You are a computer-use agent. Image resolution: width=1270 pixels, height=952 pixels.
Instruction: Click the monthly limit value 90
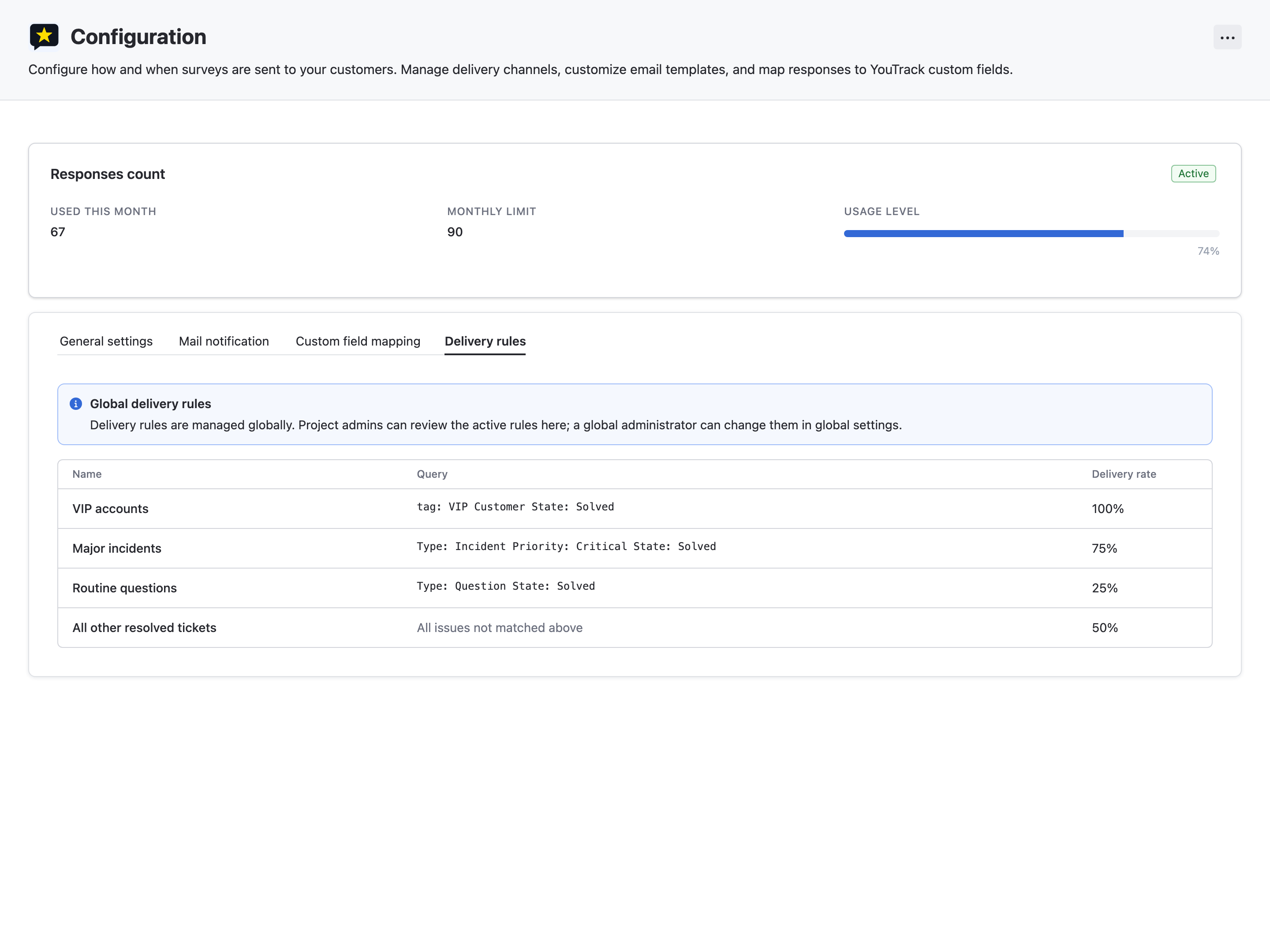[x=455, y=232]
